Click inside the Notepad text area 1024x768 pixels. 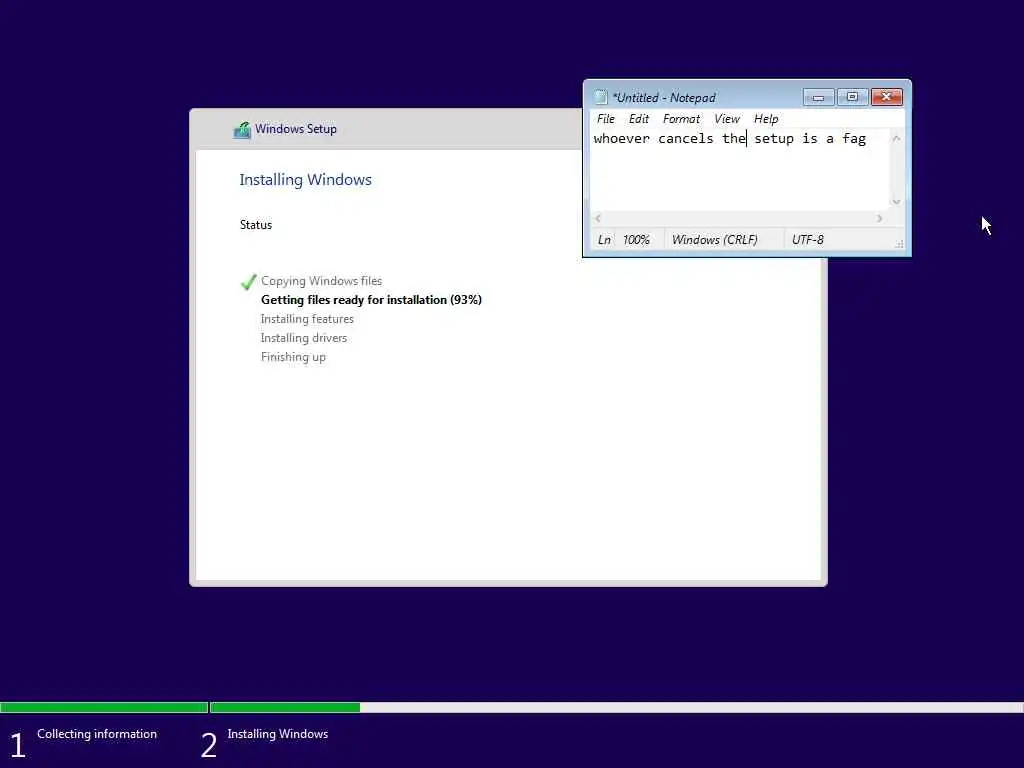click(x=740, y=170)
